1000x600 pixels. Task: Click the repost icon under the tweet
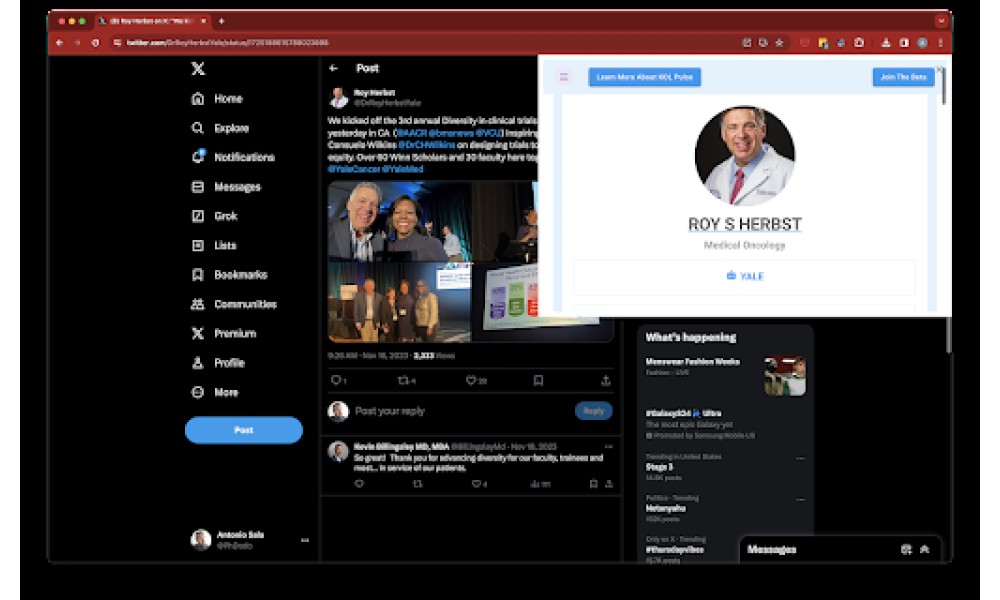(x=402, y=380)
